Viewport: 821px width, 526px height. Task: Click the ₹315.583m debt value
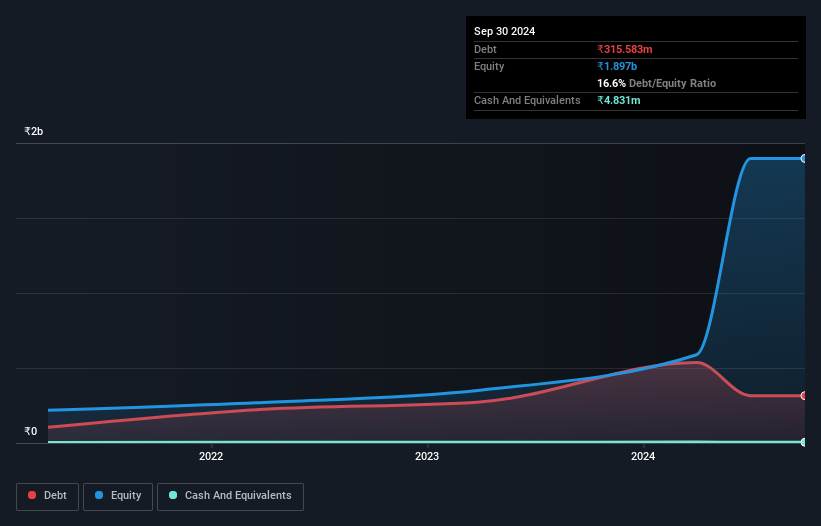pyautogui.click(x=625, y=49)
